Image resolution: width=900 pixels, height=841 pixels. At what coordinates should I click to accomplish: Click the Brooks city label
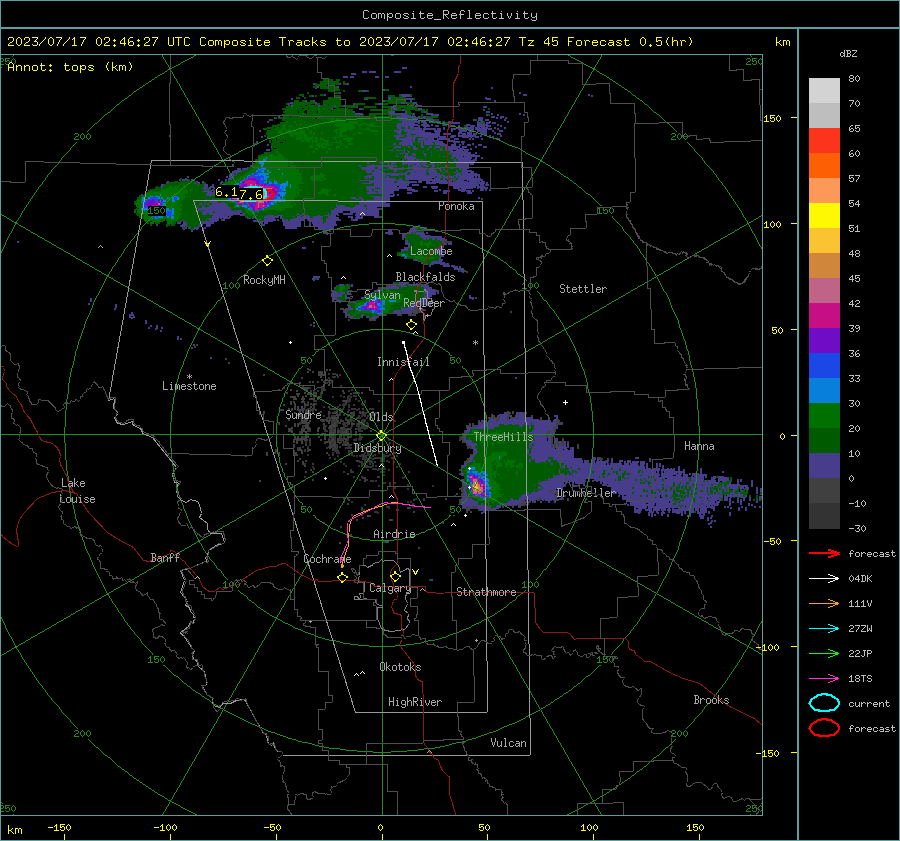pos(711,700)
